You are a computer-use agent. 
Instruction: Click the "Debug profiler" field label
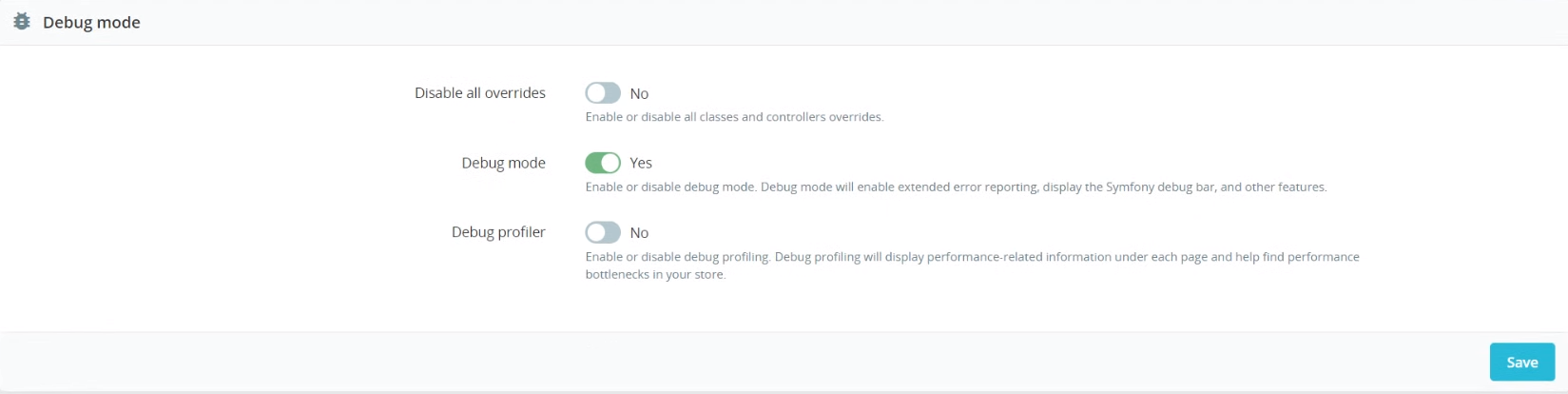498,232
